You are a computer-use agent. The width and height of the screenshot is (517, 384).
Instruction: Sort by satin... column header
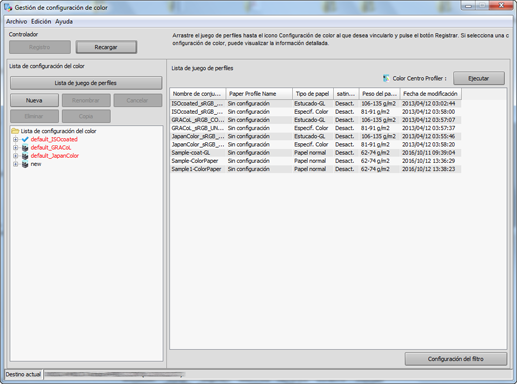[x=346, y=94]
